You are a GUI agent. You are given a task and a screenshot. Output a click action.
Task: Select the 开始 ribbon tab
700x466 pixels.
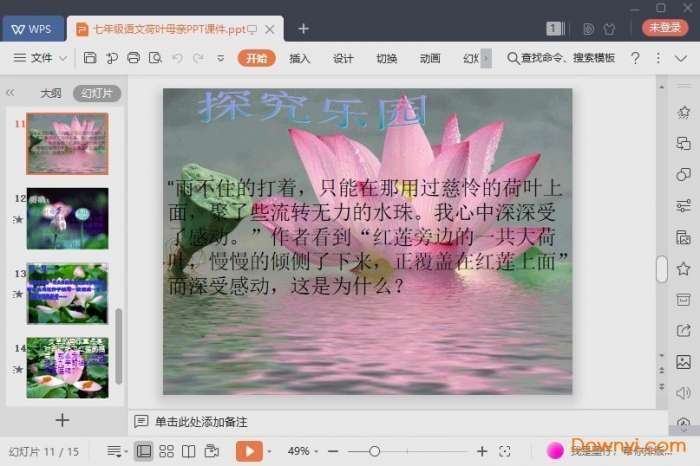click(256, 58)
